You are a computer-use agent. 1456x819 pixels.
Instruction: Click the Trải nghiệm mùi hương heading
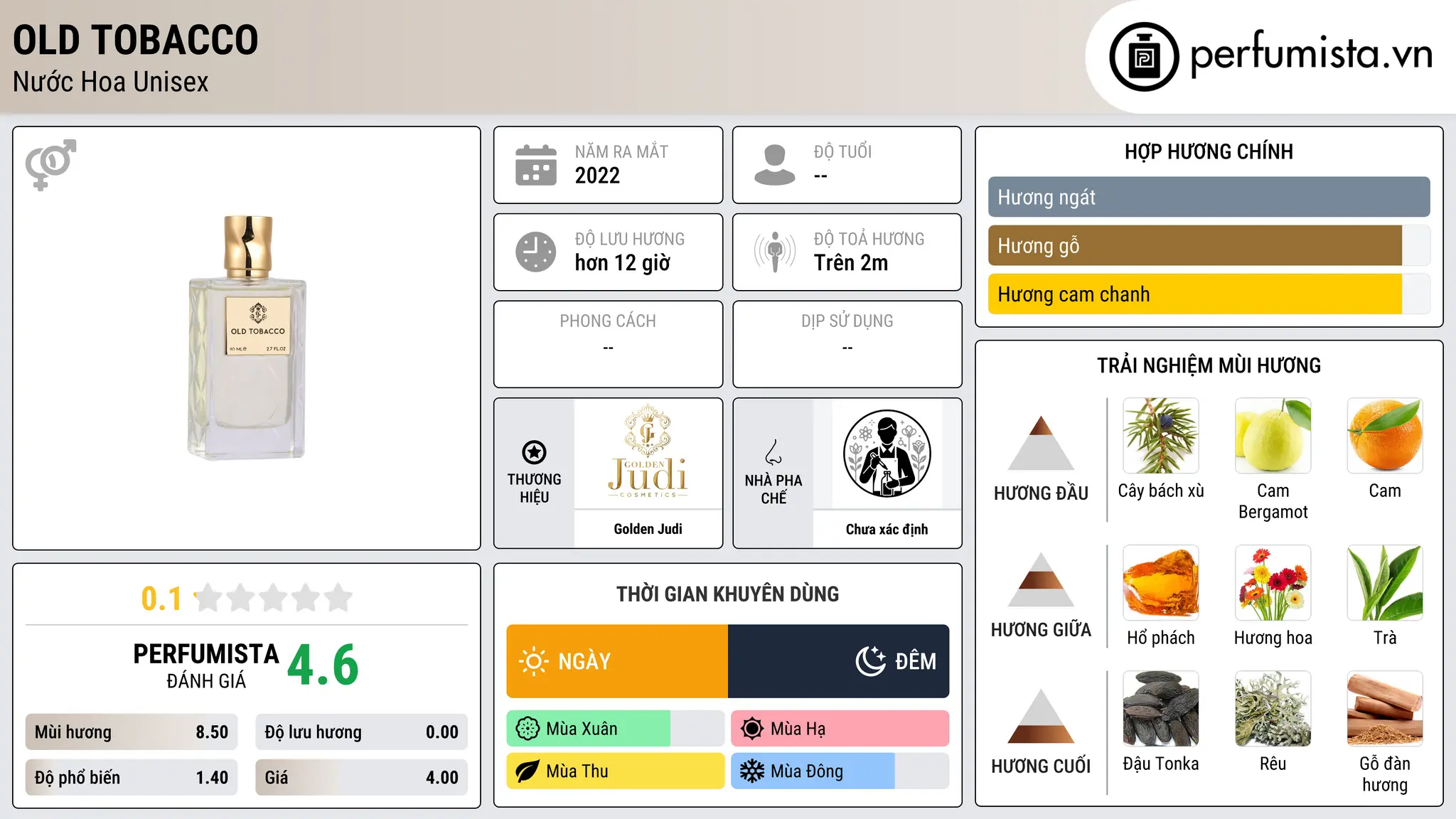click(x=1209, y=365)
